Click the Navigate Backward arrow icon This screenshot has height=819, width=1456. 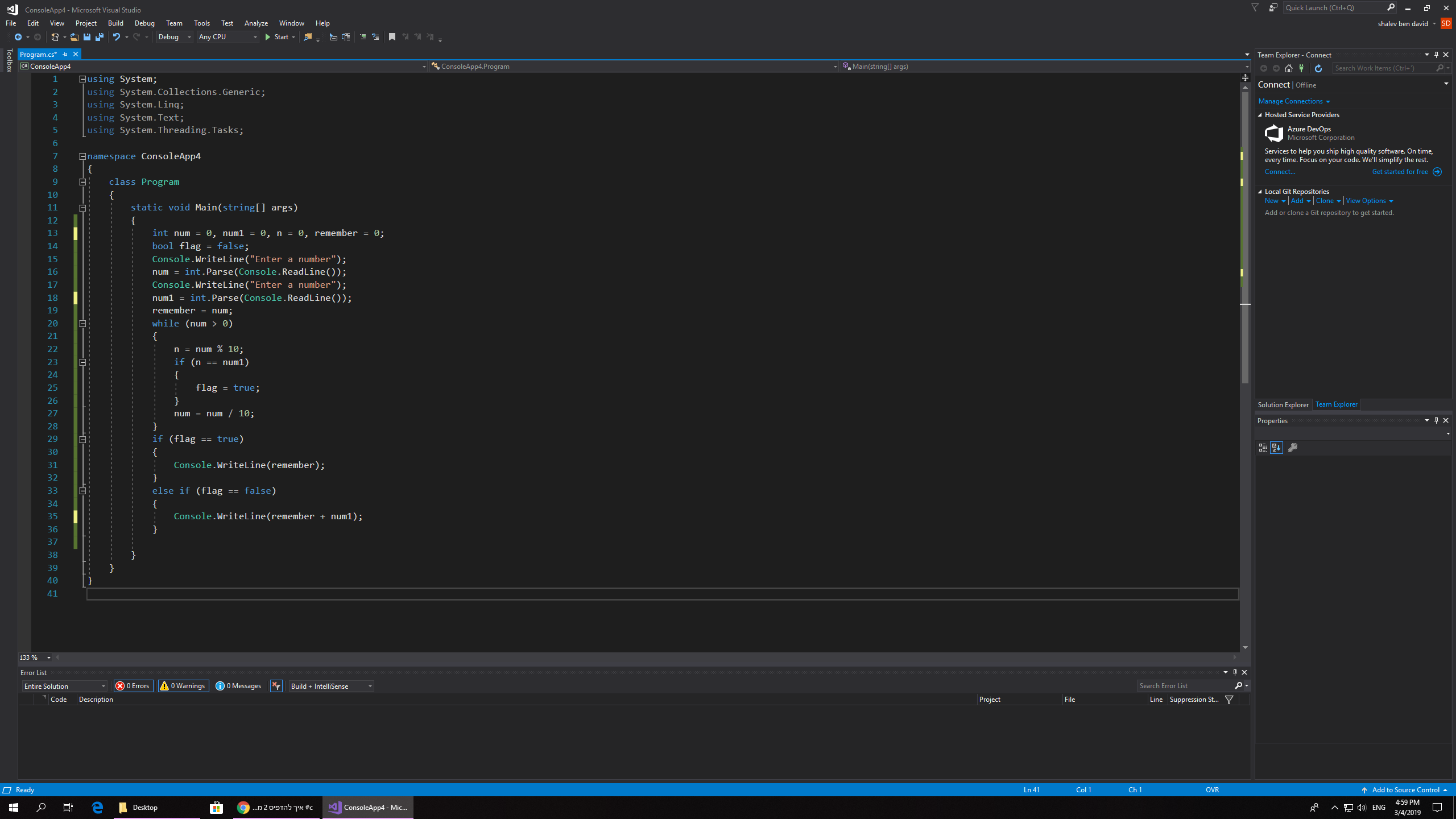click(18, 37)
